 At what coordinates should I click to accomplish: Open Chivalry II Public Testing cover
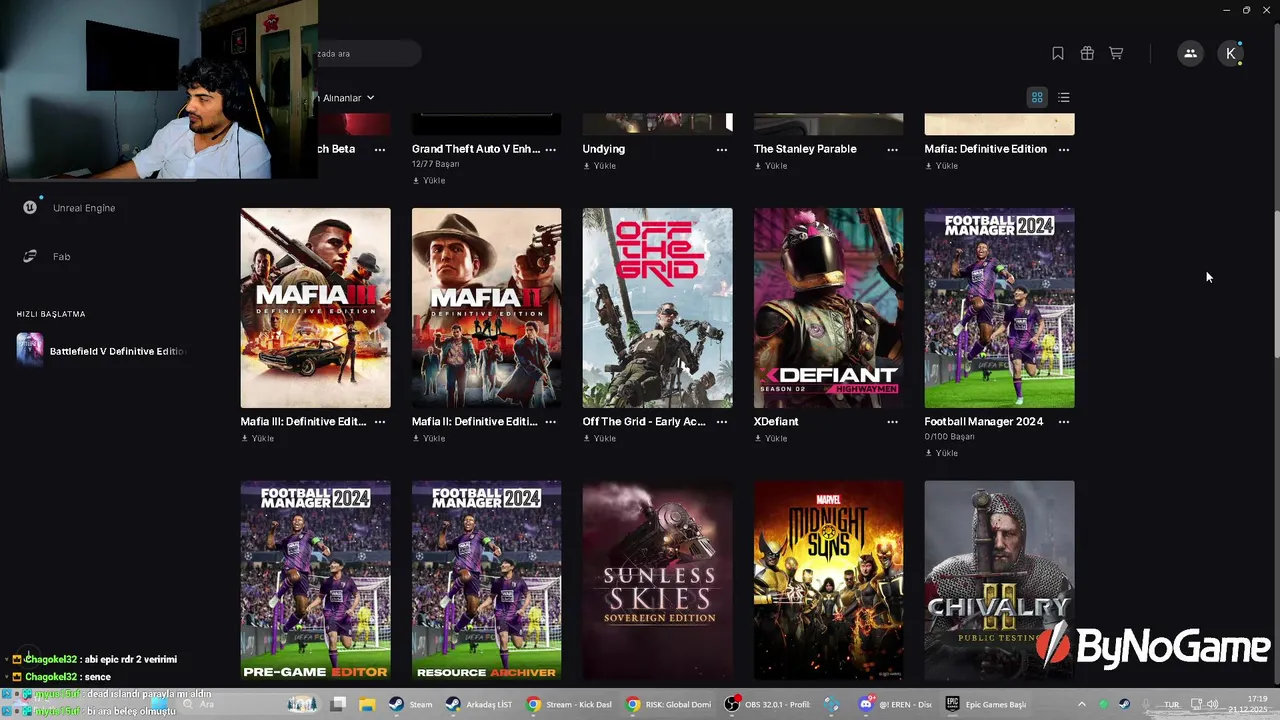pos(1000,581)
